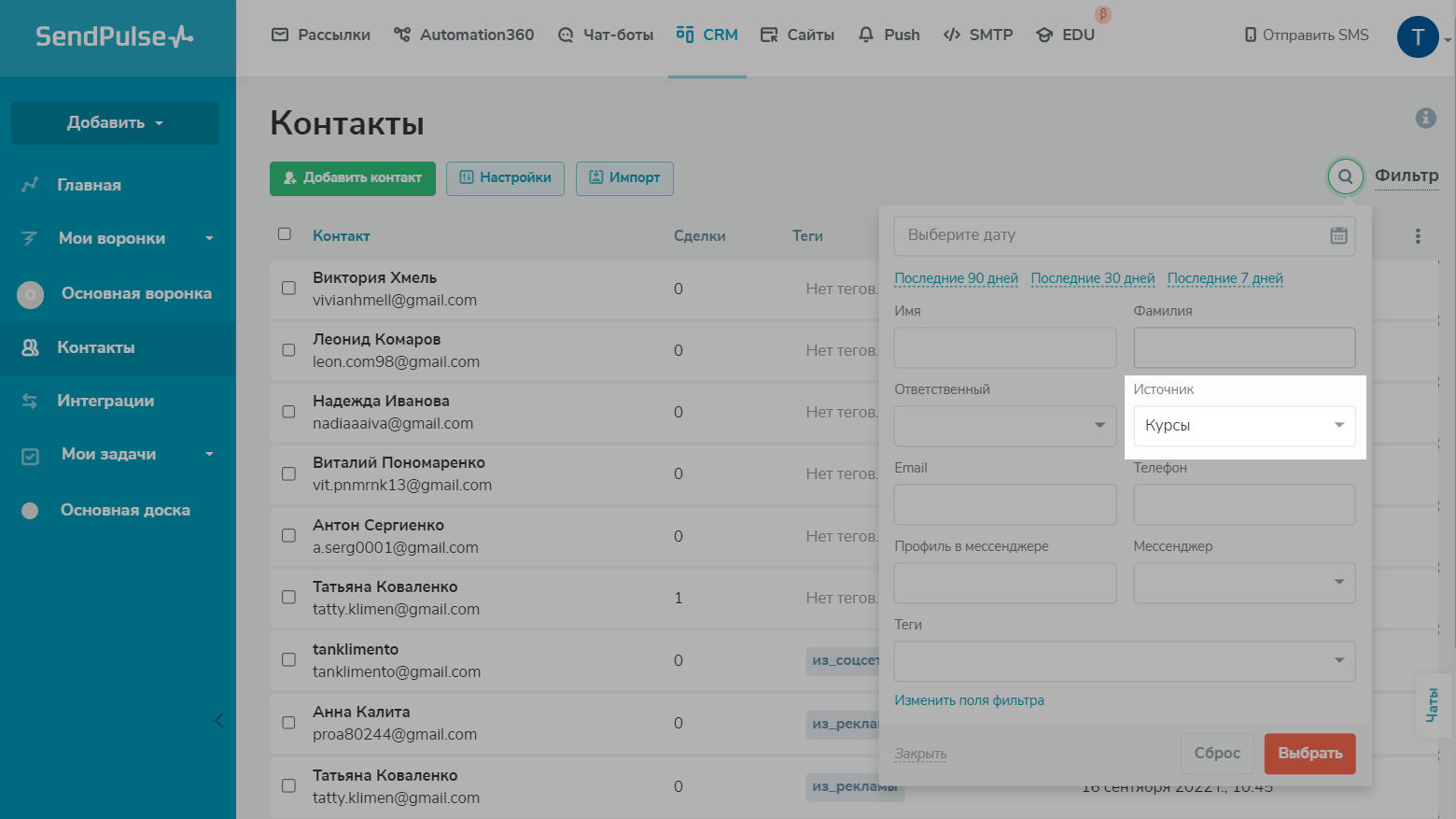Collapse the sidebar with left arrow

tap(219, 720)
